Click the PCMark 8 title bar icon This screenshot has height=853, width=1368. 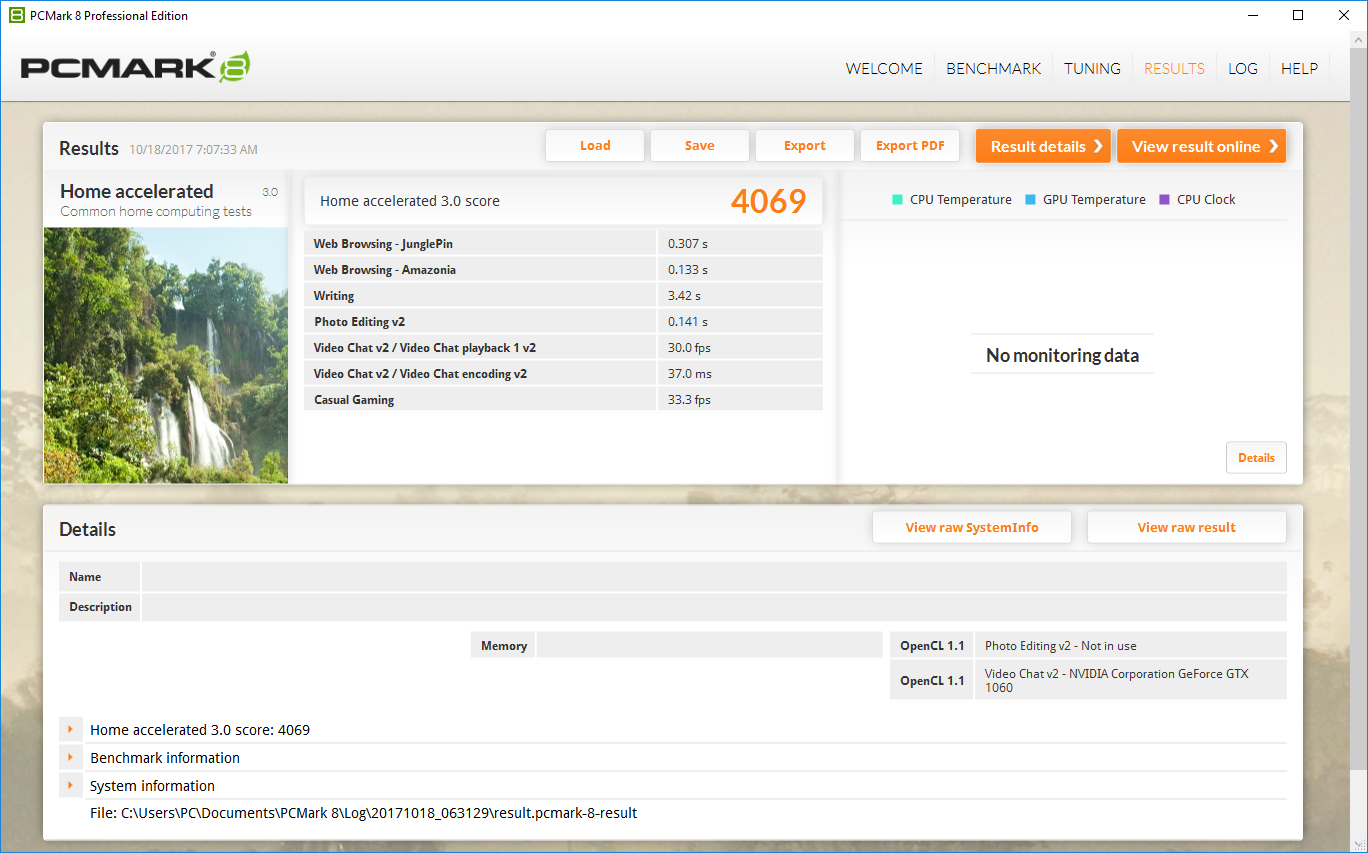pos(16,15)
